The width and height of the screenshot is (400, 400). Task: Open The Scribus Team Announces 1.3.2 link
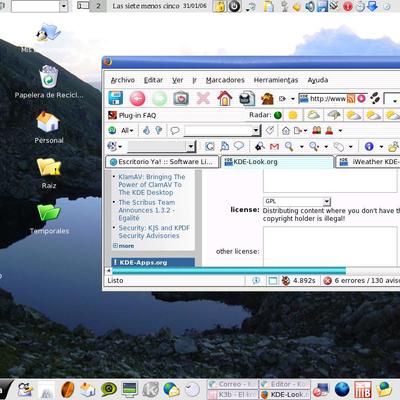pos(147,210)
